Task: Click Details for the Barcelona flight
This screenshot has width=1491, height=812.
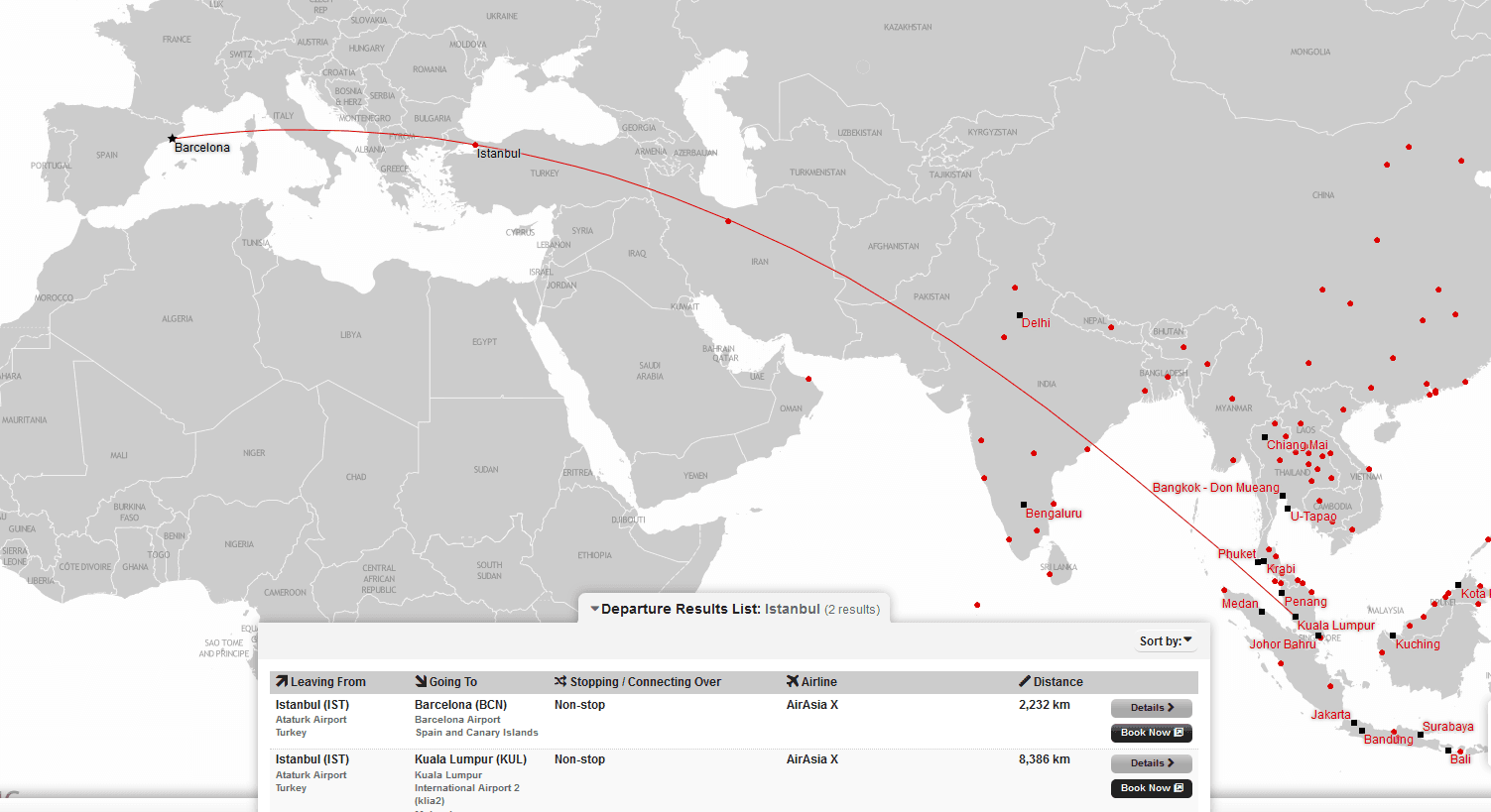Action: 1151,708
